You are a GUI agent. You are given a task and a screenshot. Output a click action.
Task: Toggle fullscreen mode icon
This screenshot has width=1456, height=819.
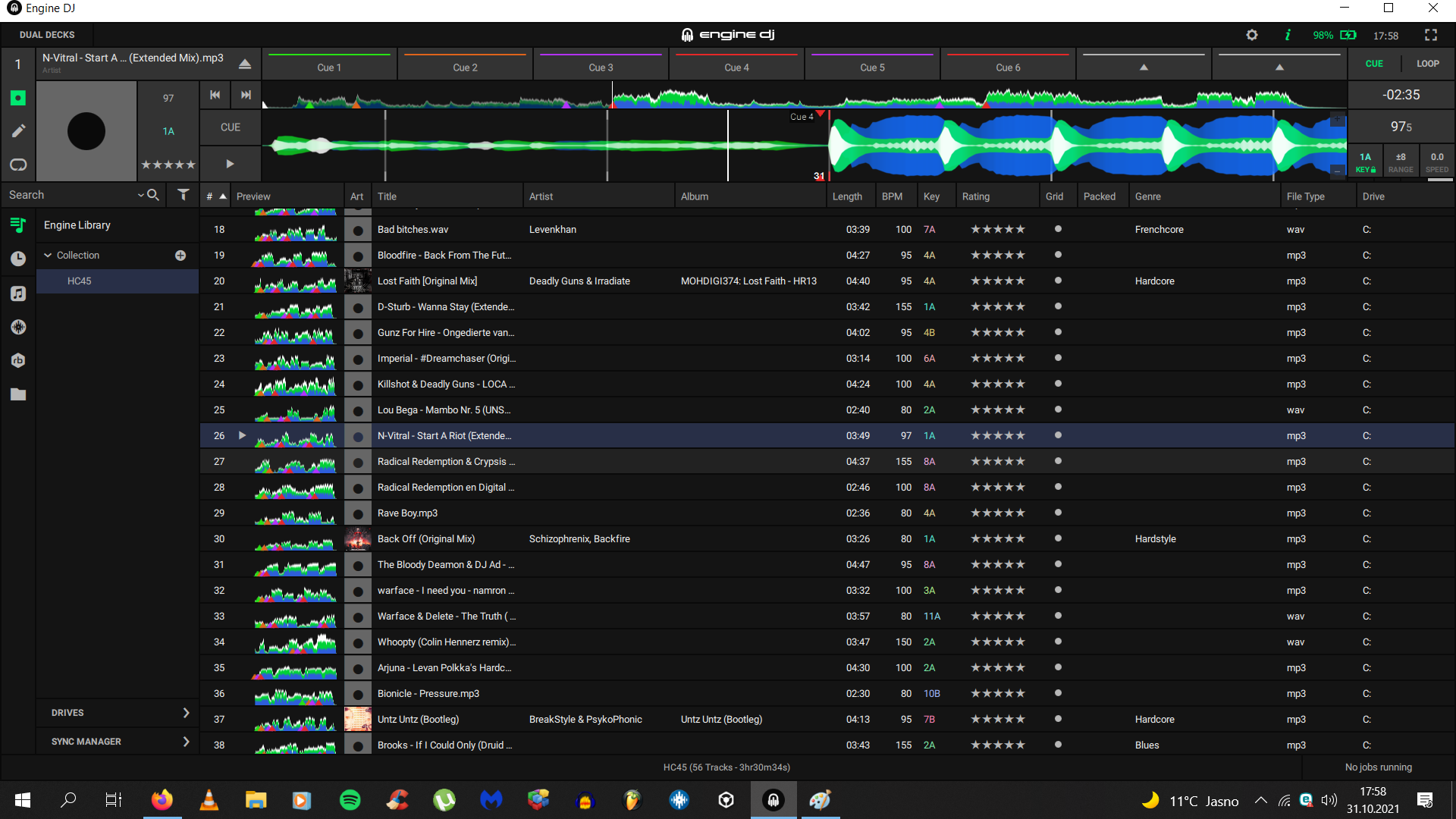(1431, 35)
